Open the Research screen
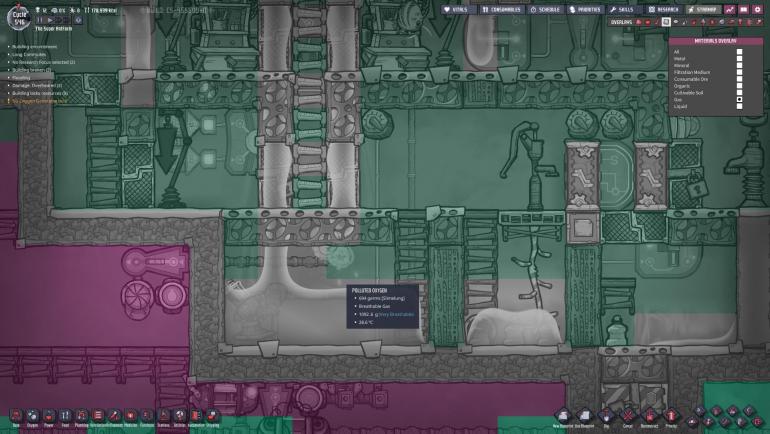 click(x=663, y=9)
